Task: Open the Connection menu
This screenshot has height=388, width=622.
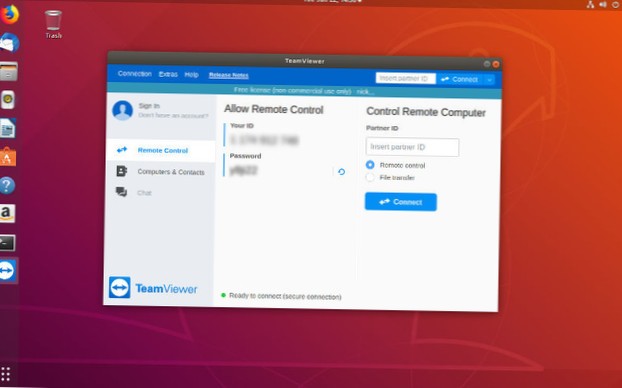Action: point(134,74)
